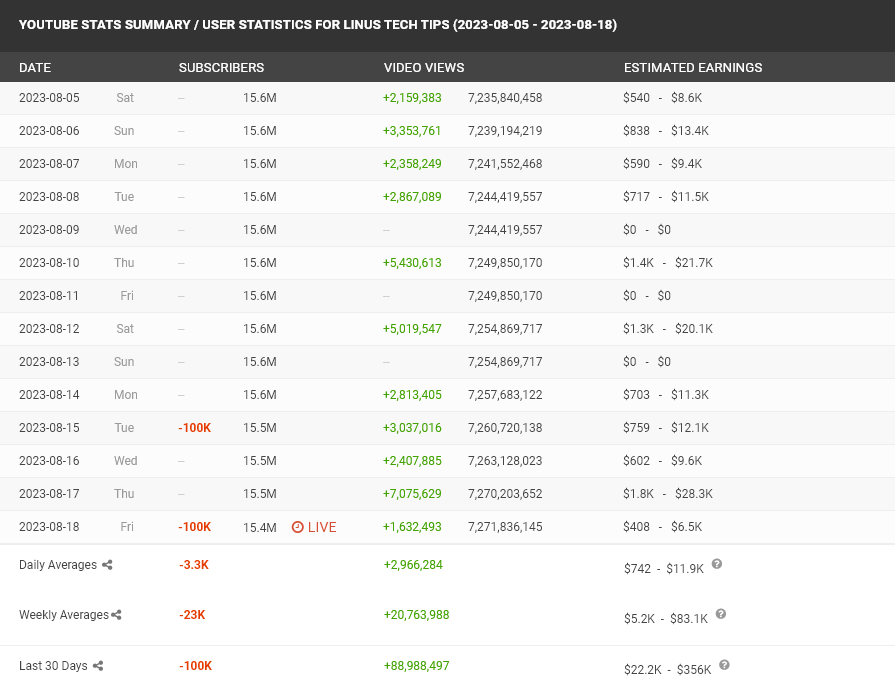Click total views 7,260,720,138
The image size is (895, 690).
[505, 427]
